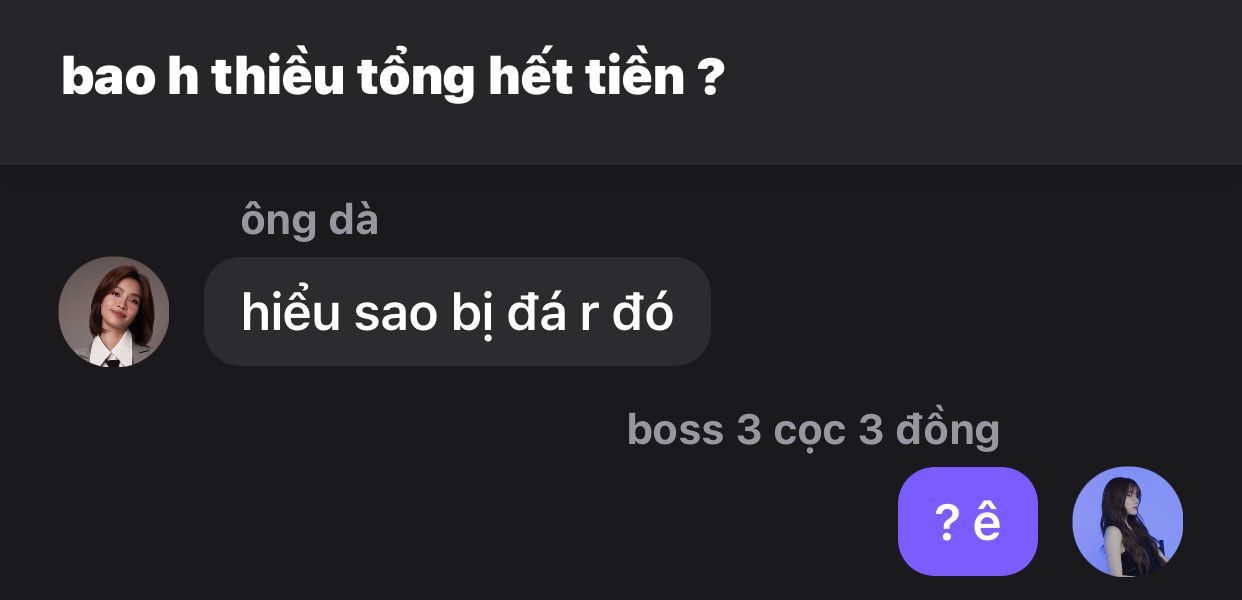1242x600 pixels.
Task: Click the message 'hiểu sao bị đá r đó'
Action: coord(457,312)
